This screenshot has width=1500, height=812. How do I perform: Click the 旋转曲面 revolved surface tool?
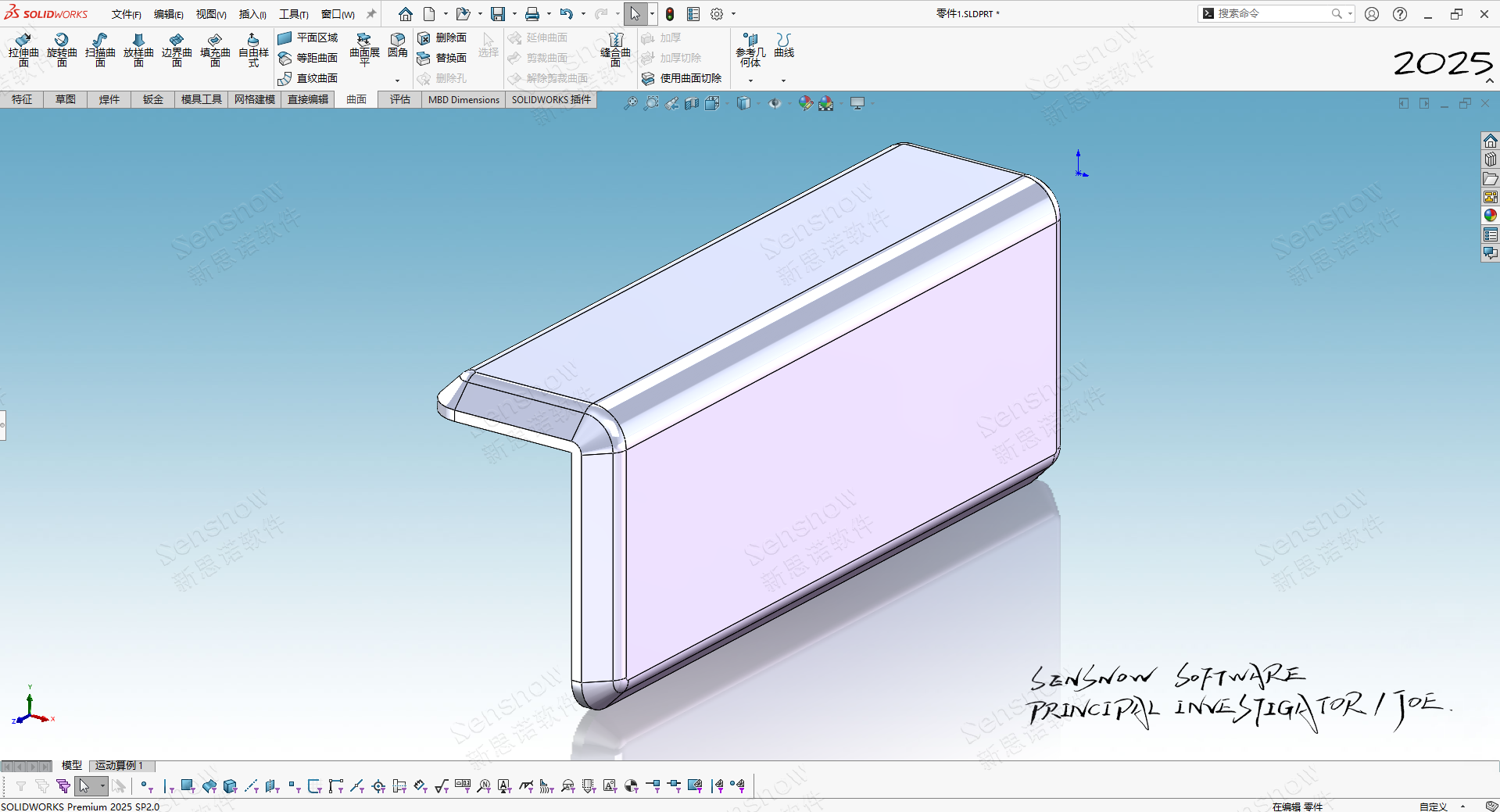tap(62, 49)
